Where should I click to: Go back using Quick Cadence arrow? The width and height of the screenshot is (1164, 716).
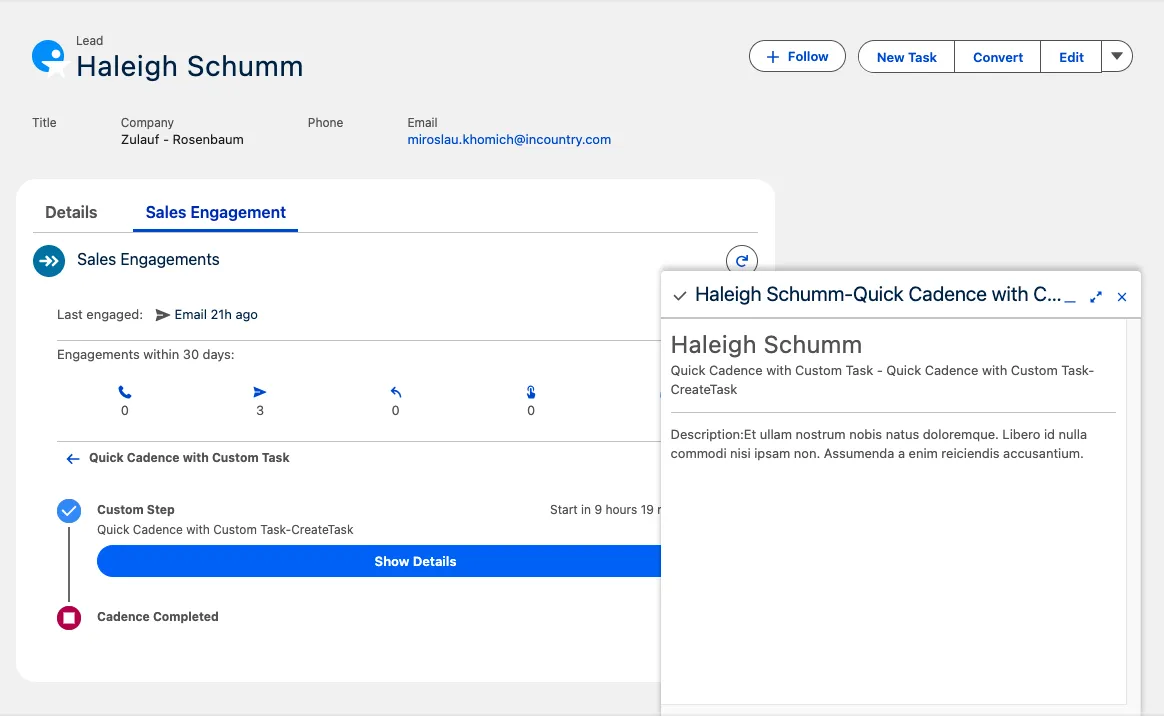click(x=72, y=458)
